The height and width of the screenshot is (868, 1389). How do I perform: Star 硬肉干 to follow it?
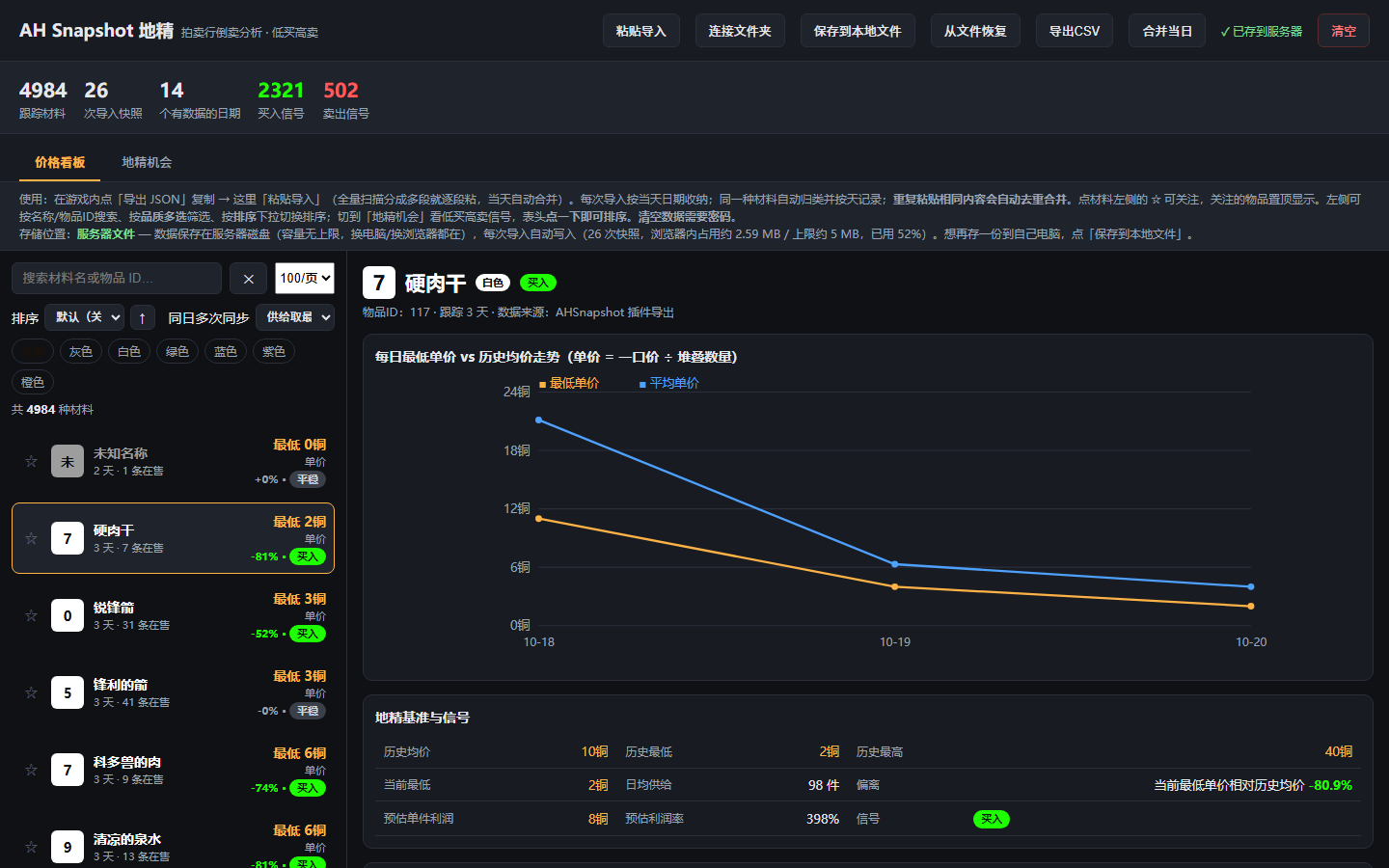point(31,538)
